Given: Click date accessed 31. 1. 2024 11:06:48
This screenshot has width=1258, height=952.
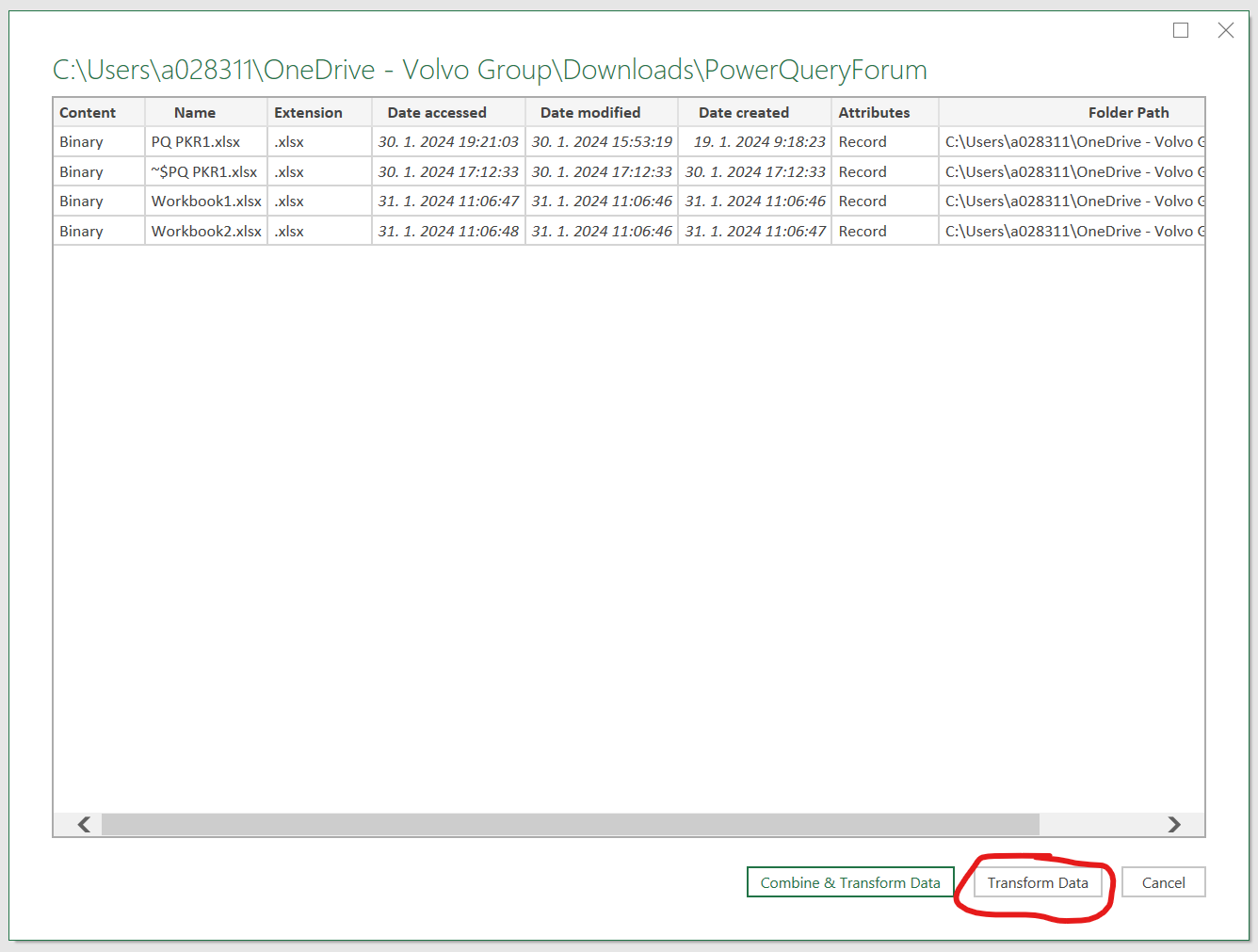Looking at the screenshot, I should pyautogui.click(x=448, y=232).
